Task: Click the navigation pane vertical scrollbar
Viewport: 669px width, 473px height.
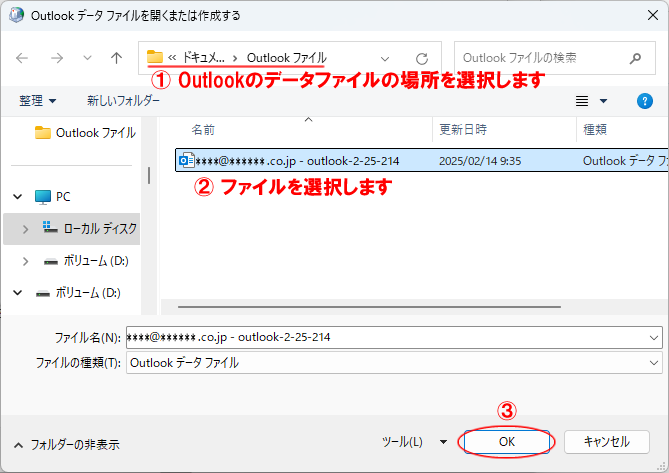Action: [x=149, y=175]
